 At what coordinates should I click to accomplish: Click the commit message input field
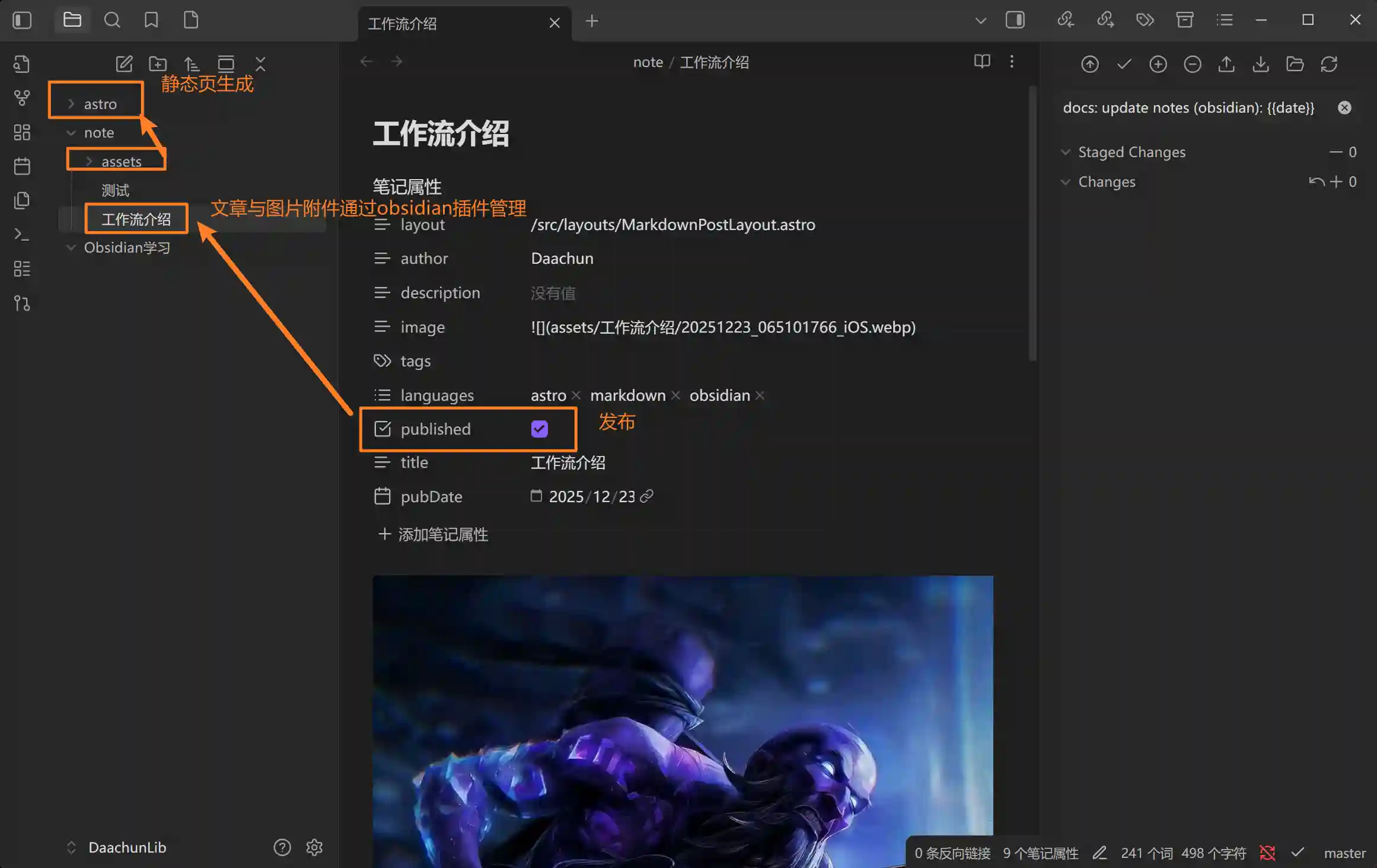click(x=1188, y=108)
